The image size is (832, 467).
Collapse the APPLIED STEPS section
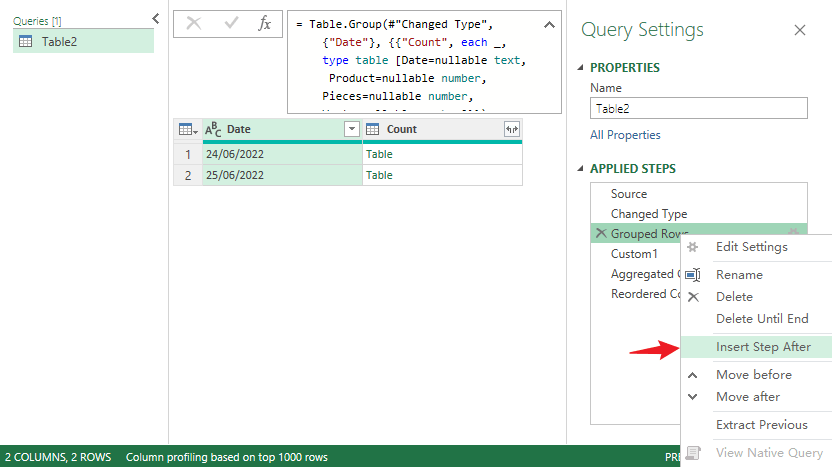pos(580,168)
